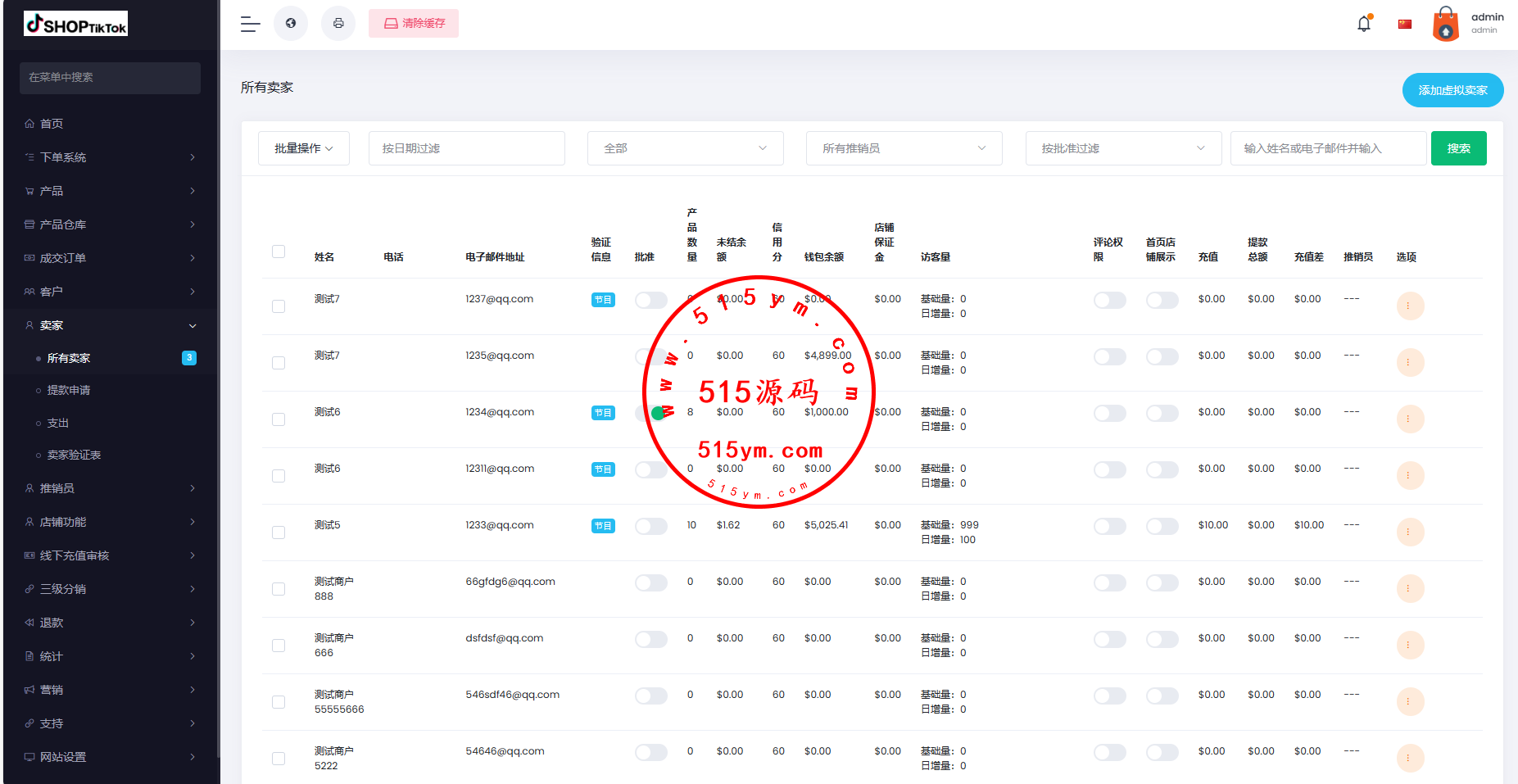Toggle approval switch for 测试5
The width and height of the screenshot is (1518, 784).
point(651,526)
